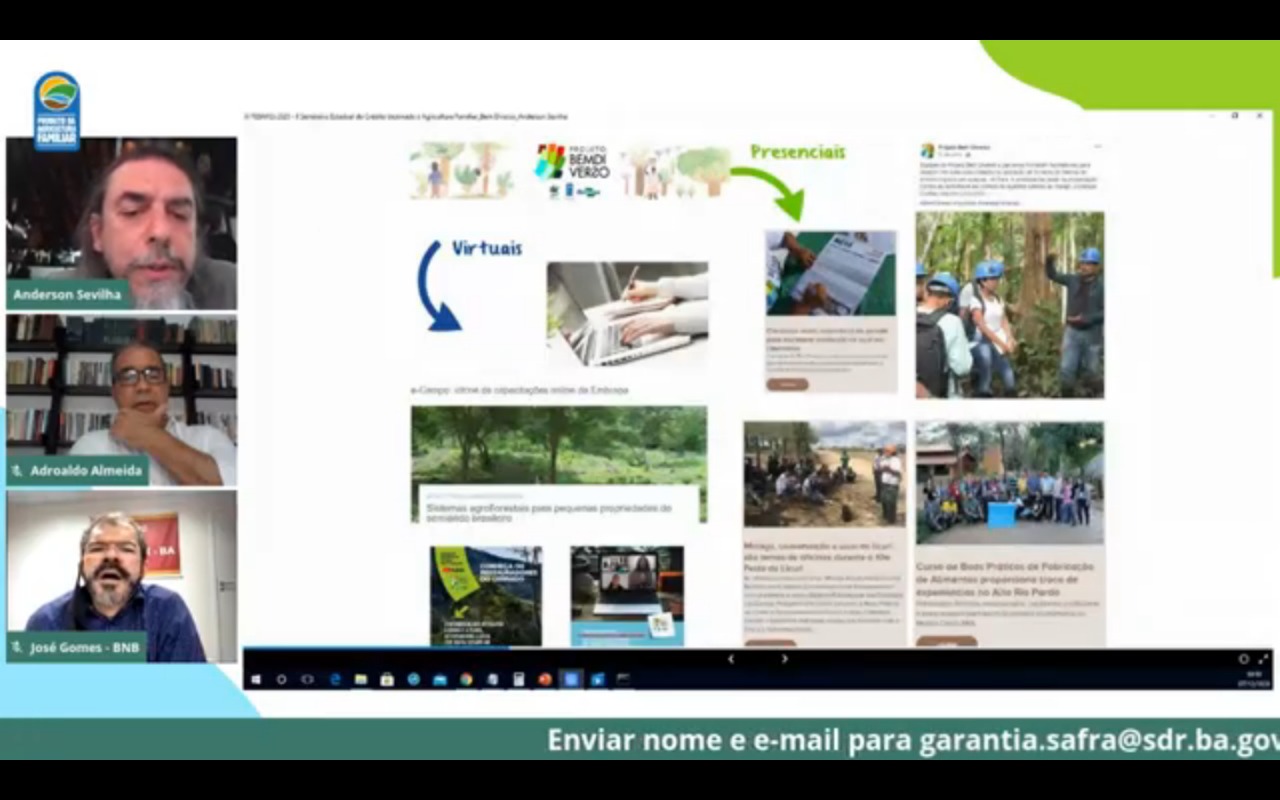This screenshot has width=1280, height=800.
Task: Click the Windows Start button
Action: 256,679
